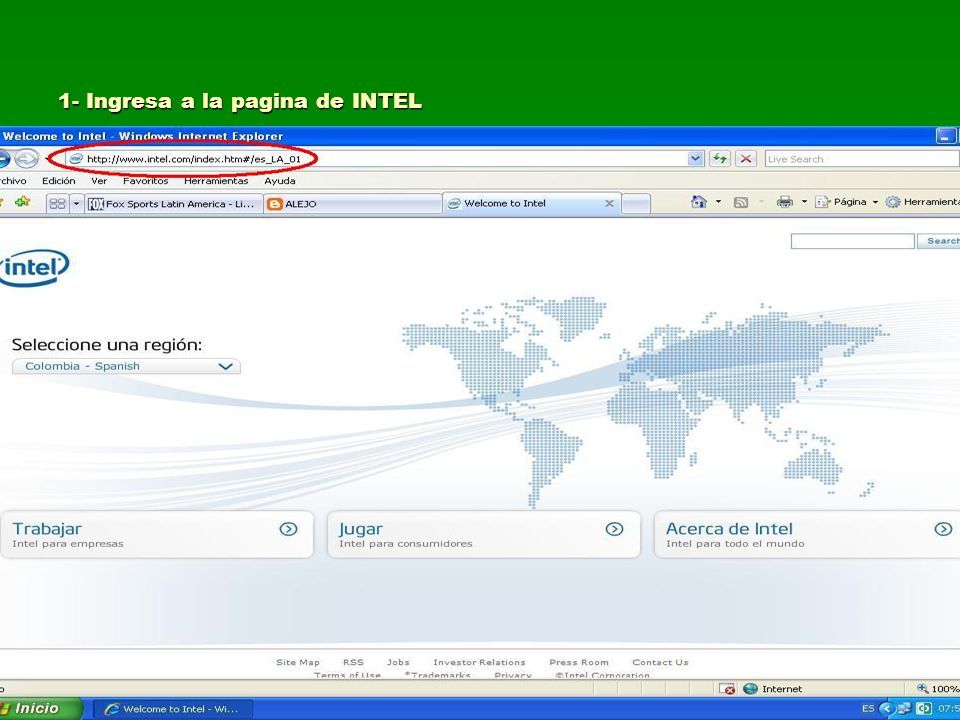Open the tab list dropdown arrow
The height and width of the screenshot is (720, 960).
[77, 203]
